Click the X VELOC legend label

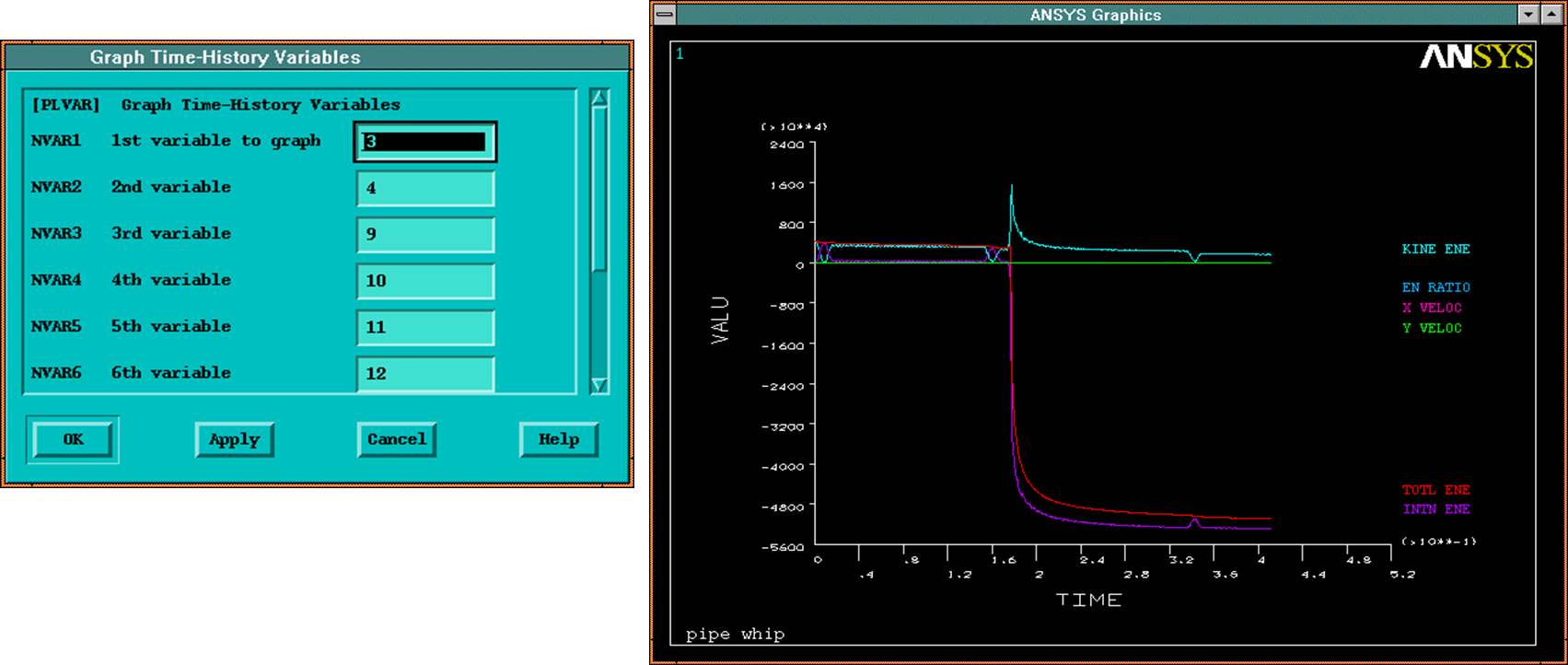tap(1432, 308)
